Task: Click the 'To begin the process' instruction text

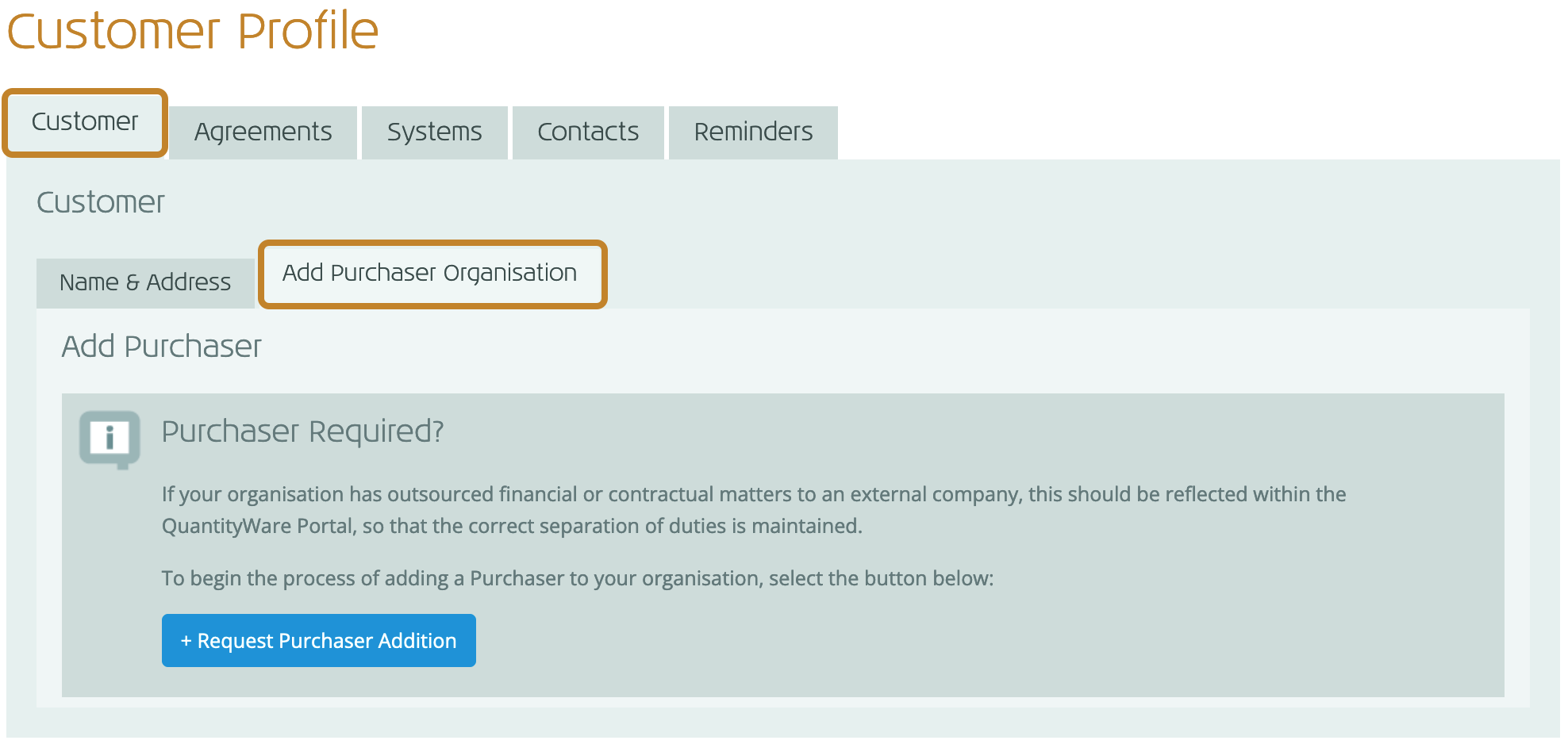Action: pyautogui.click(x=577, y=578)
